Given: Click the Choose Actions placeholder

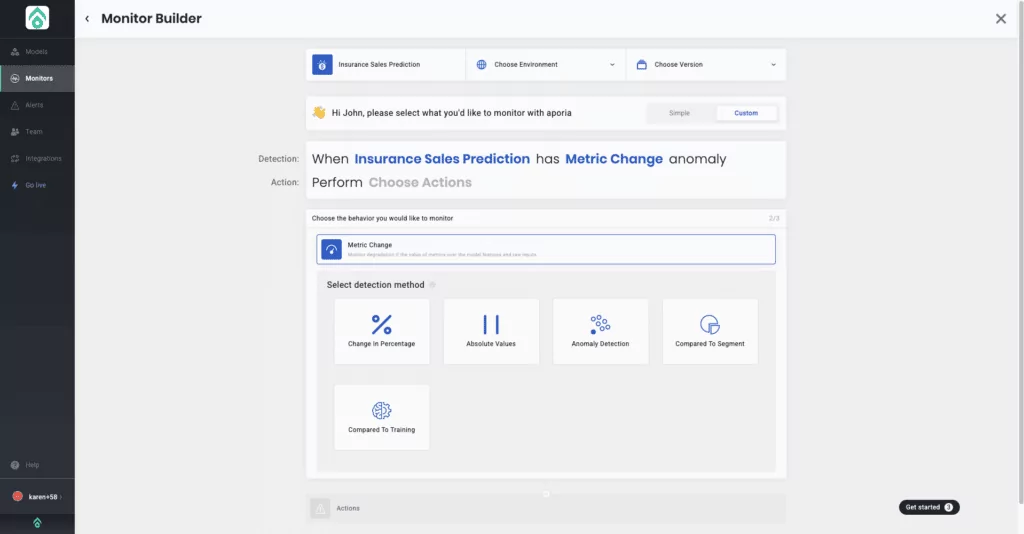Looking at the screenshot, I should click(420, 182).
